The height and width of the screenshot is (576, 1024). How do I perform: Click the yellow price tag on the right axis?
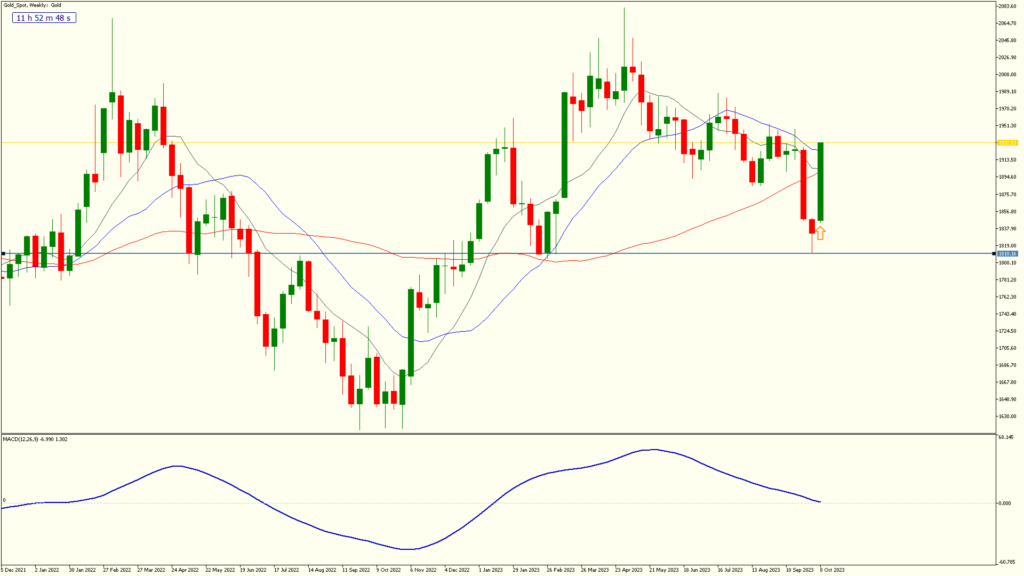point(1008,143)
